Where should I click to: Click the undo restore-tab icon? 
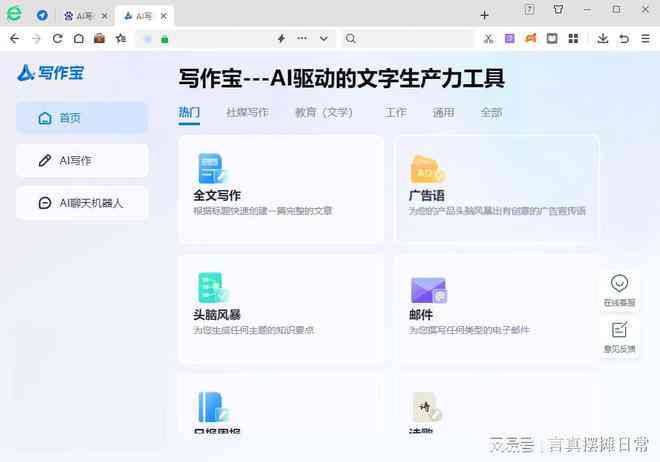[x=624, y=39]
